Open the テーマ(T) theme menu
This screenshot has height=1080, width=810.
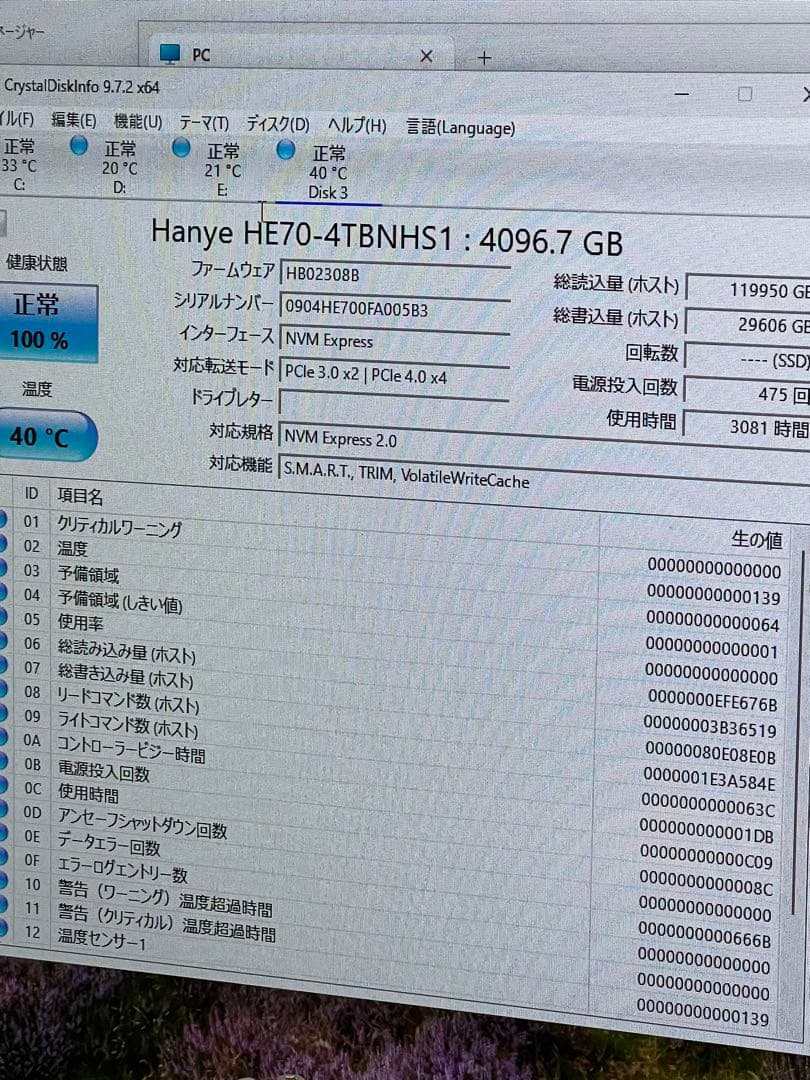(203, 122)
